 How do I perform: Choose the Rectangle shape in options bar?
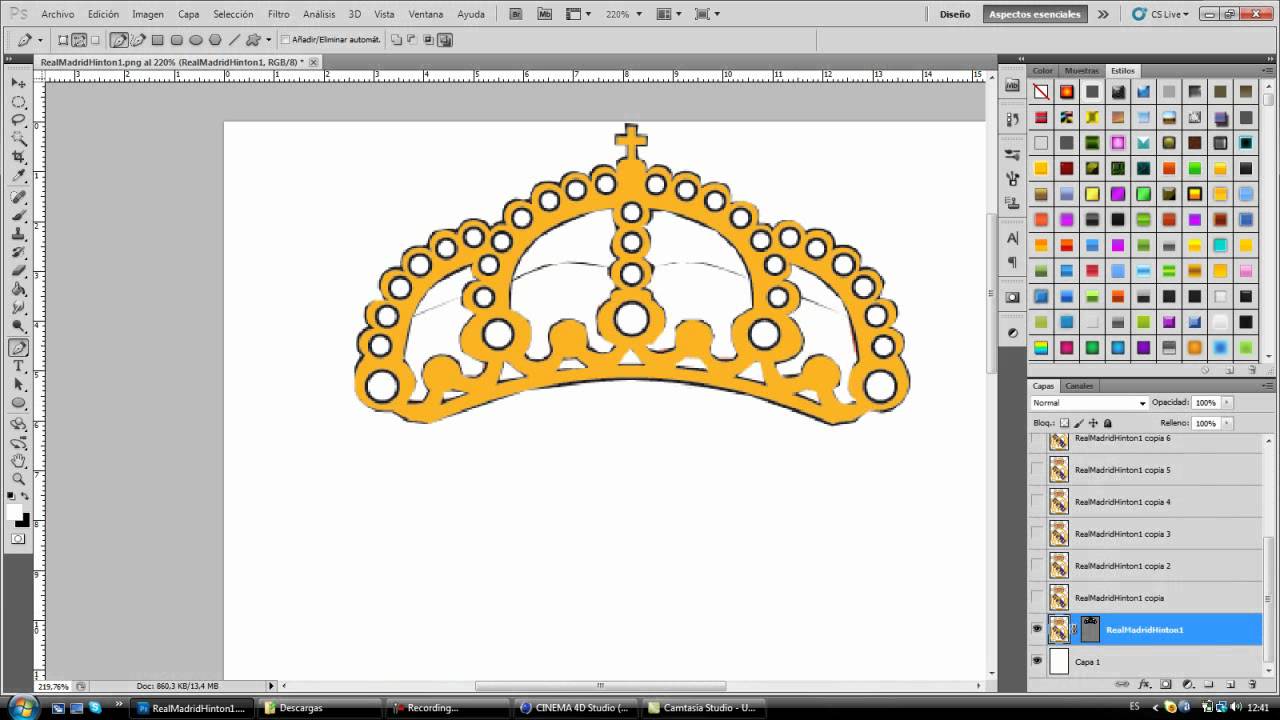pos(157,40)
